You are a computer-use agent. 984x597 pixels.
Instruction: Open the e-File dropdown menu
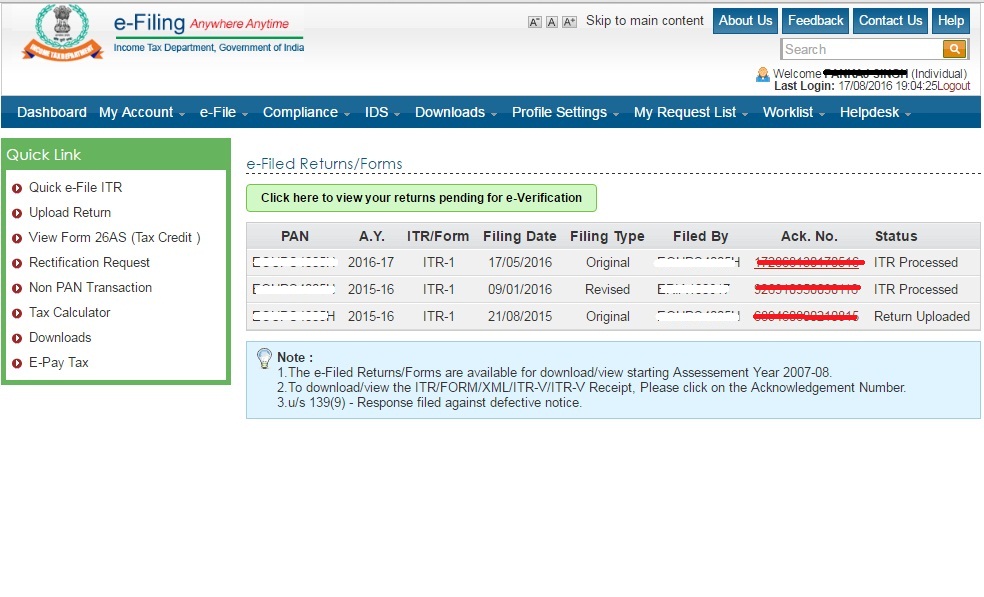coord(218,112)
